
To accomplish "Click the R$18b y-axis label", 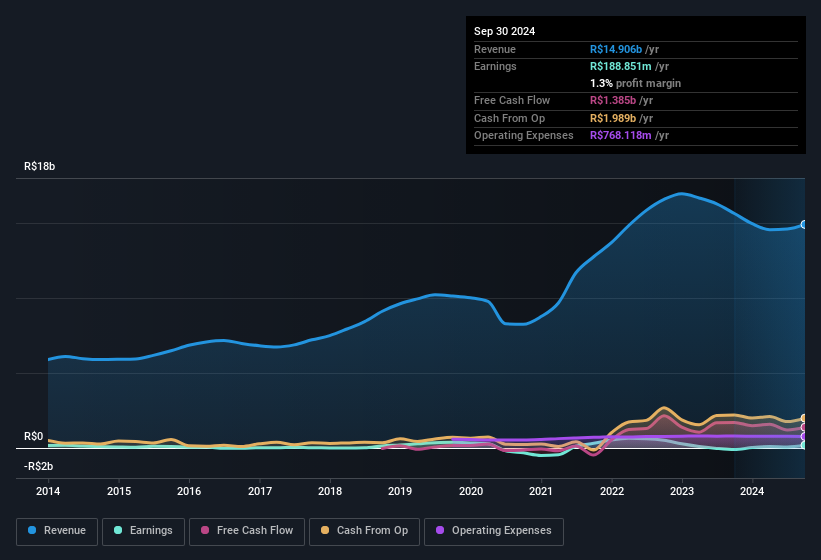I will pos(39,166).
